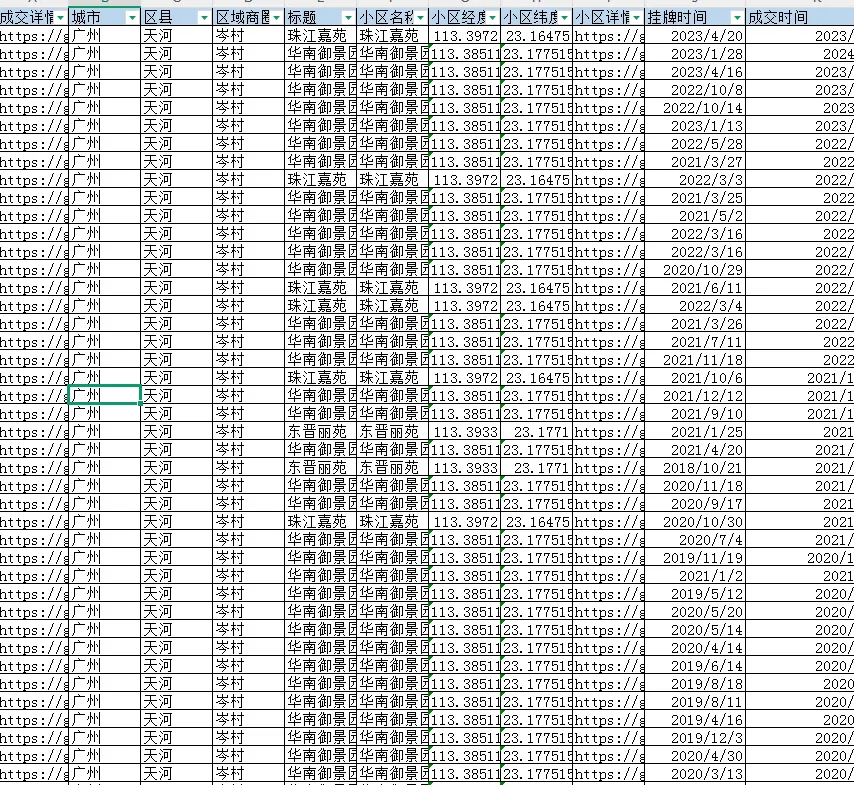Open the 挂牌时间 column filter dropdown
The image size is (854, 785).
click(737, 18)
